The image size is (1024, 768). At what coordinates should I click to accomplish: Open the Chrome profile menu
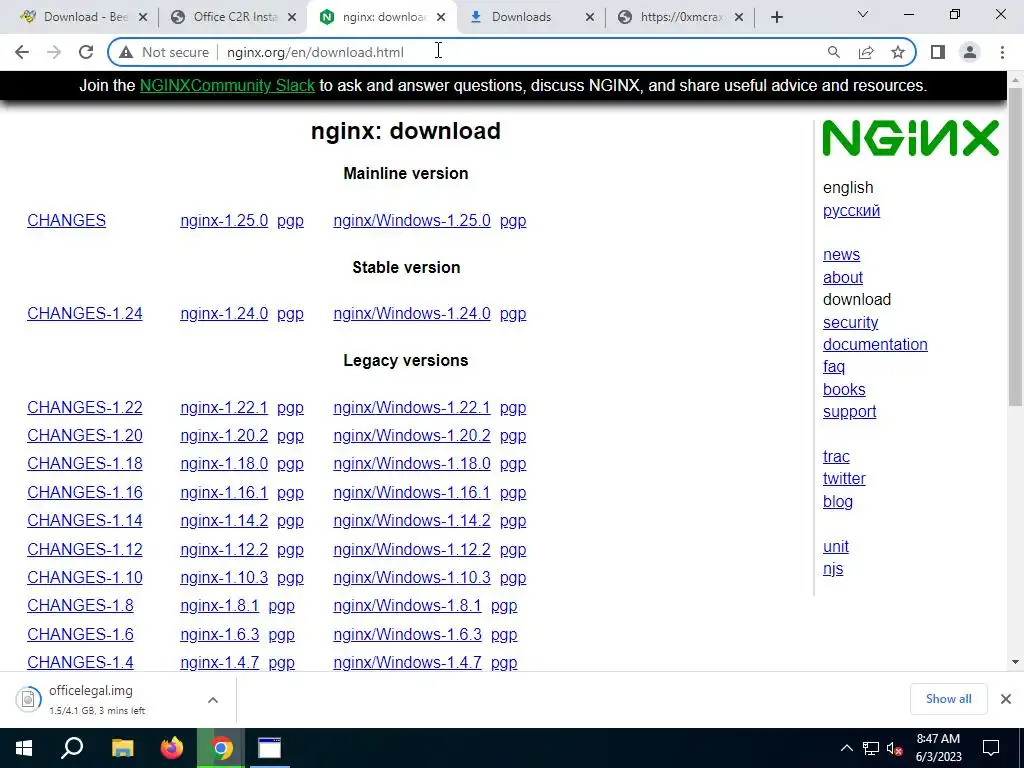[x=970, y=52]
